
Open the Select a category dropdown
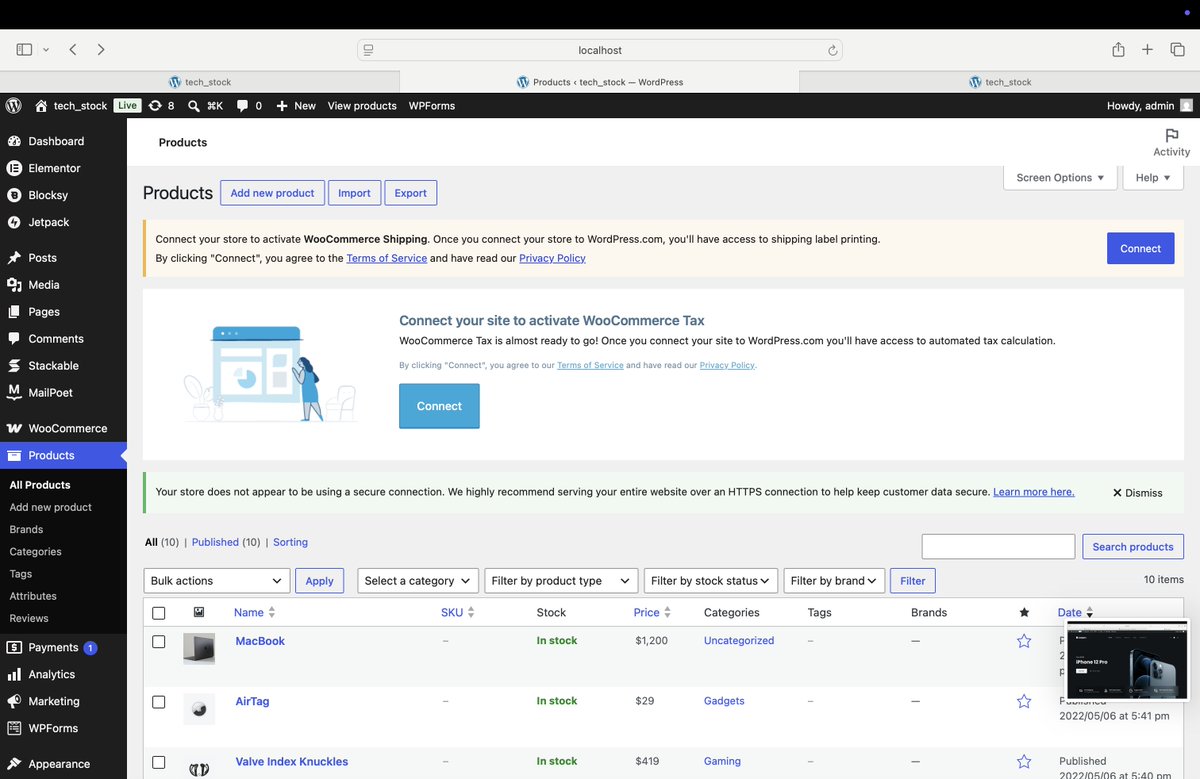pos(417,581)
